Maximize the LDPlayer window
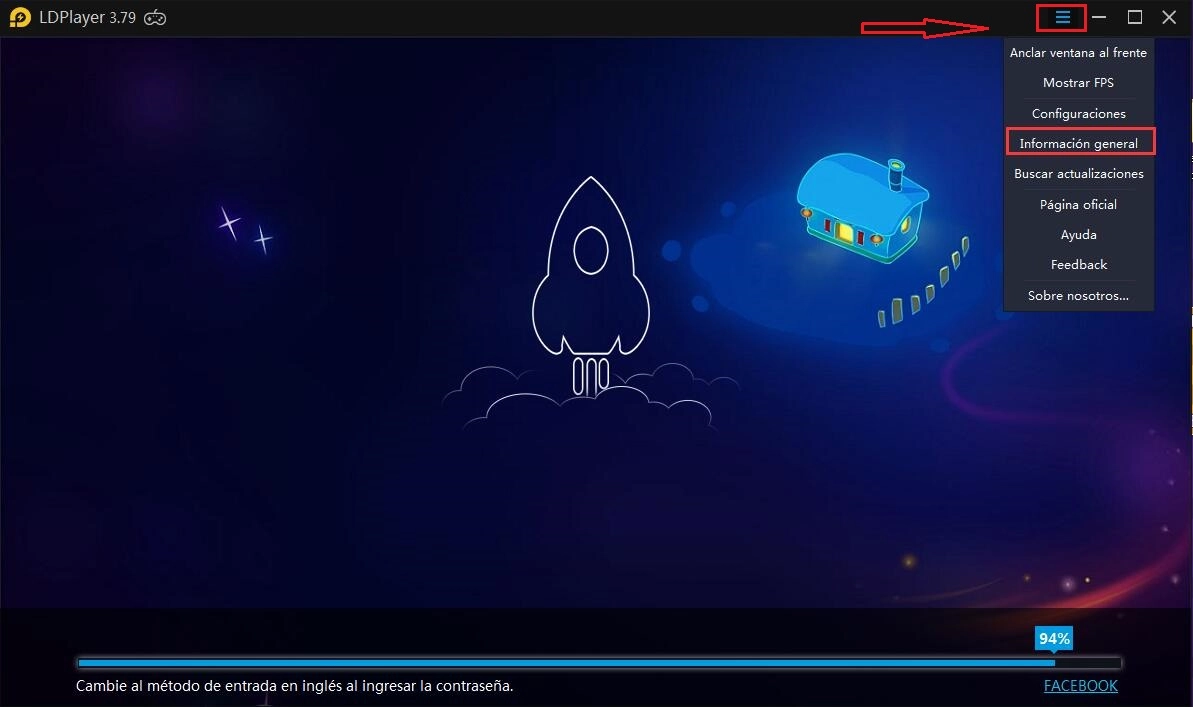 (x=1134, y=17)
